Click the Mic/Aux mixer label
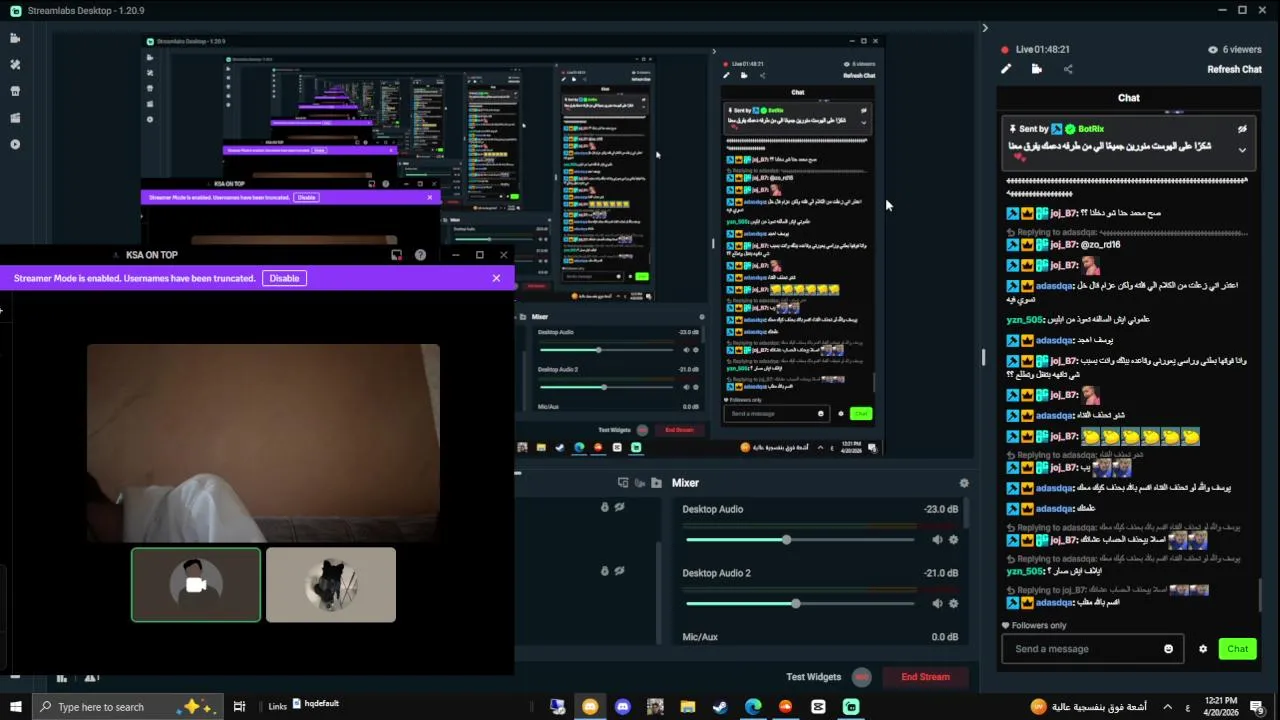This screenshot has height=720, width=1280. coord(700,637)
